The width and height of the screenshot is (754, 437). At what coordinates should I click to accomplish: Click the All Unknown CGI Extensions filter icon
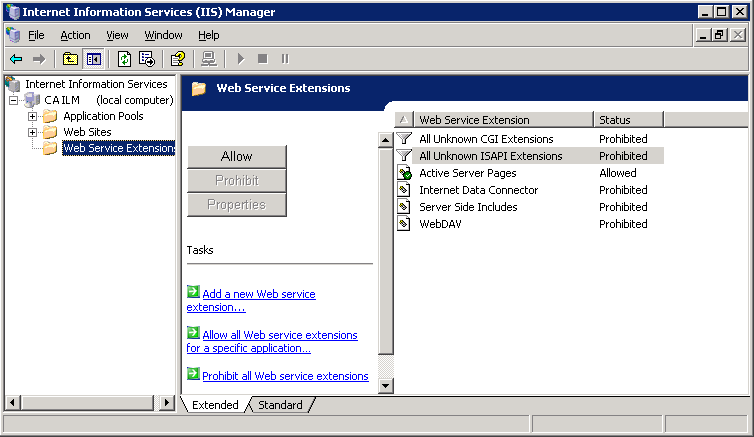[404, 139]
